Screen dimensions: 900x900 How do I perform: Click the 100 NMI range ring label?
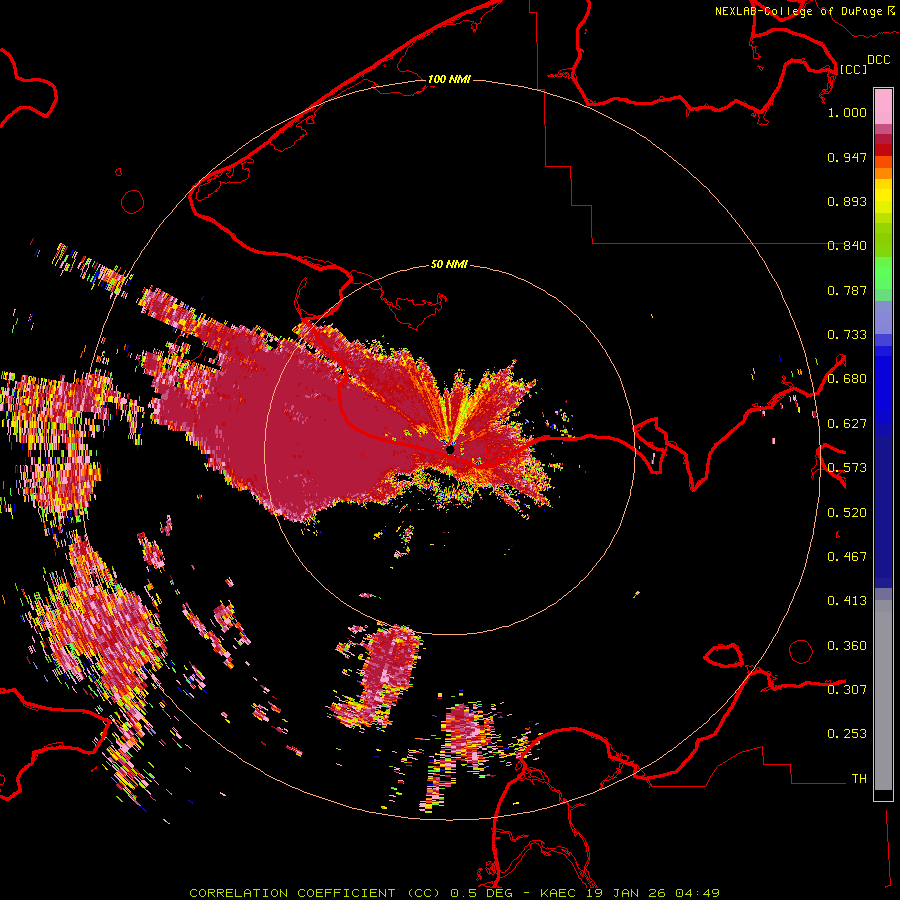coord(449,79)
